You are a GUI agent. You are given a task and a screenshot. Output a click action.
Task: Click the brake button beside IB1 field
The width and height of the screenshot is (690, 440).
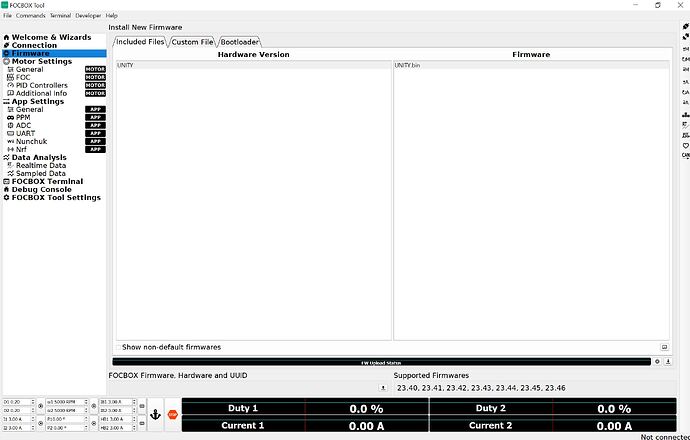click(142, 406)
